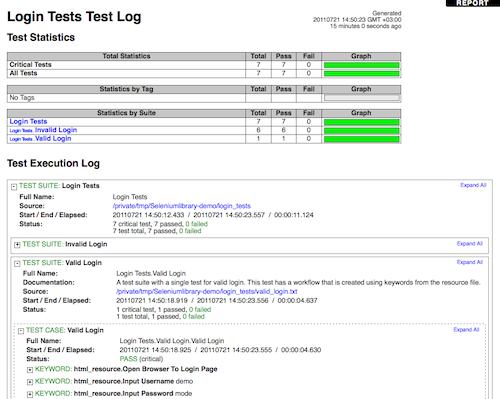Open the login_tests source path link

[x=182, y=206]
